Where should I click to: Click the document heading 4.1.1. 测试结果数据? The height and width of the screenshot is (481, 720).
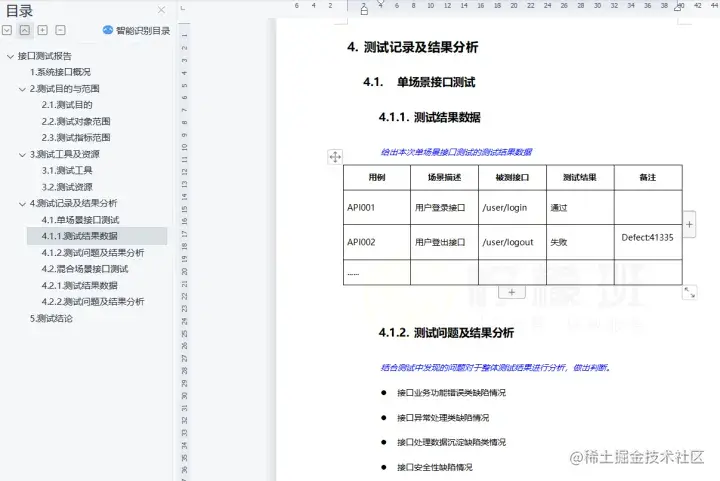pos(429,117)
